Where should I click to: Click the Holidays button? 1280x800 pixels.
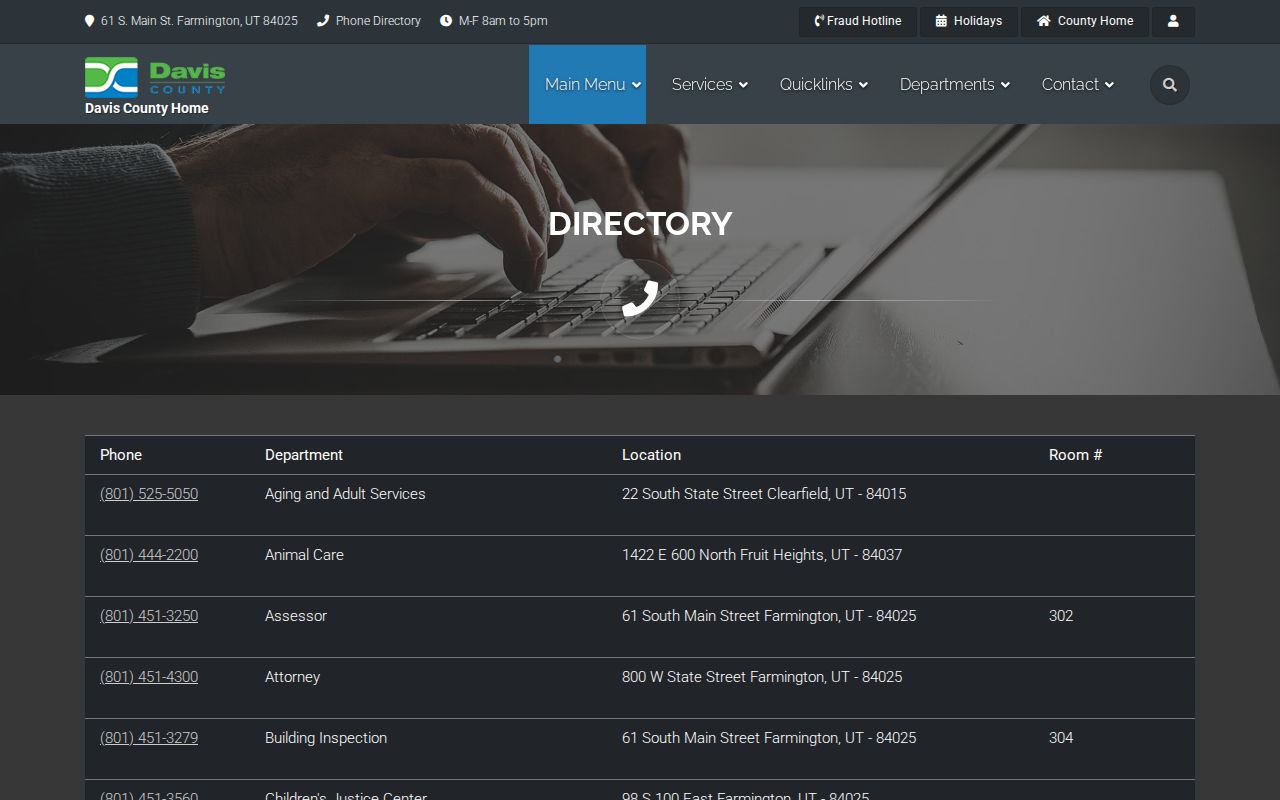click(969, 21)
